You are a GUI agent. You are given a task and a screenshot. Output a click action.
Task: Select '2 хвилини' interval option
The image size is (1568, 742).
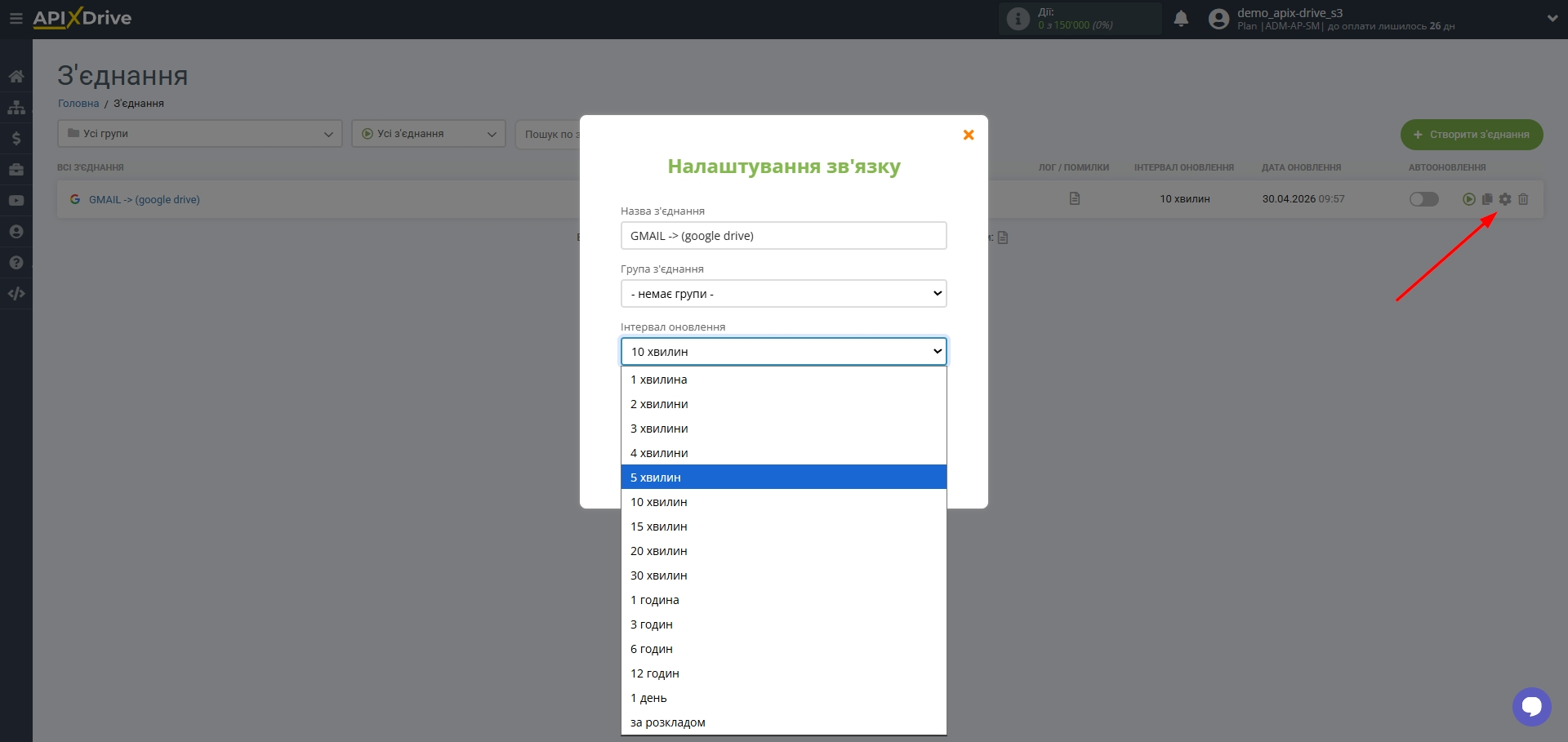(x=783, y=404)
